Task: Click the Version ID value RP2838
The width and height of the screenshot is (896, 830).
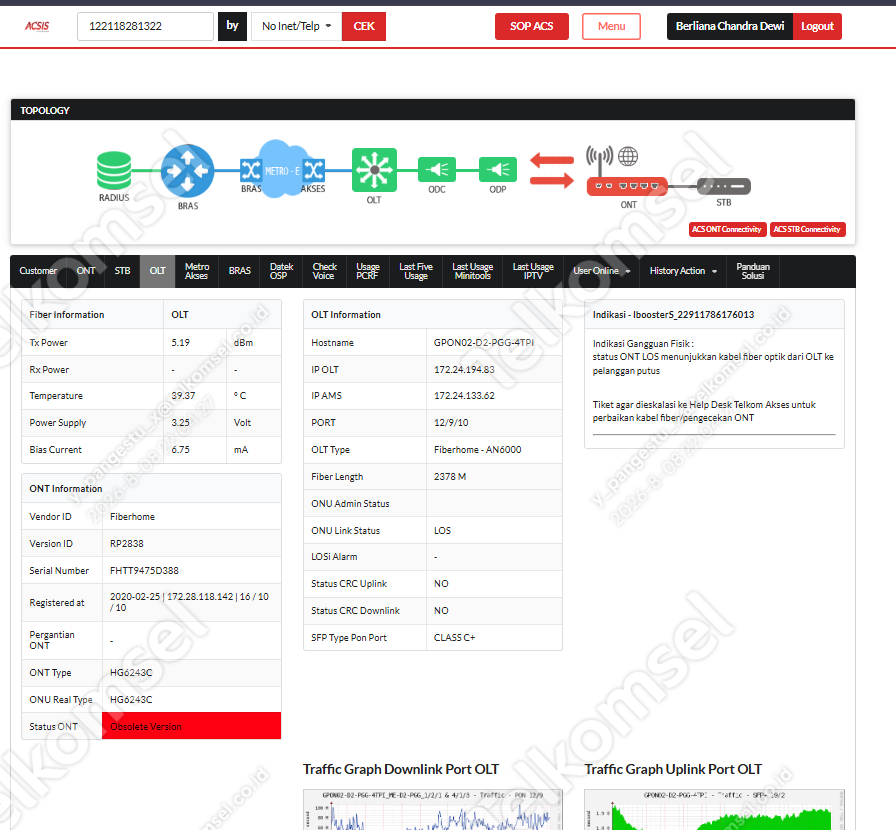Action: click(126, 544)
